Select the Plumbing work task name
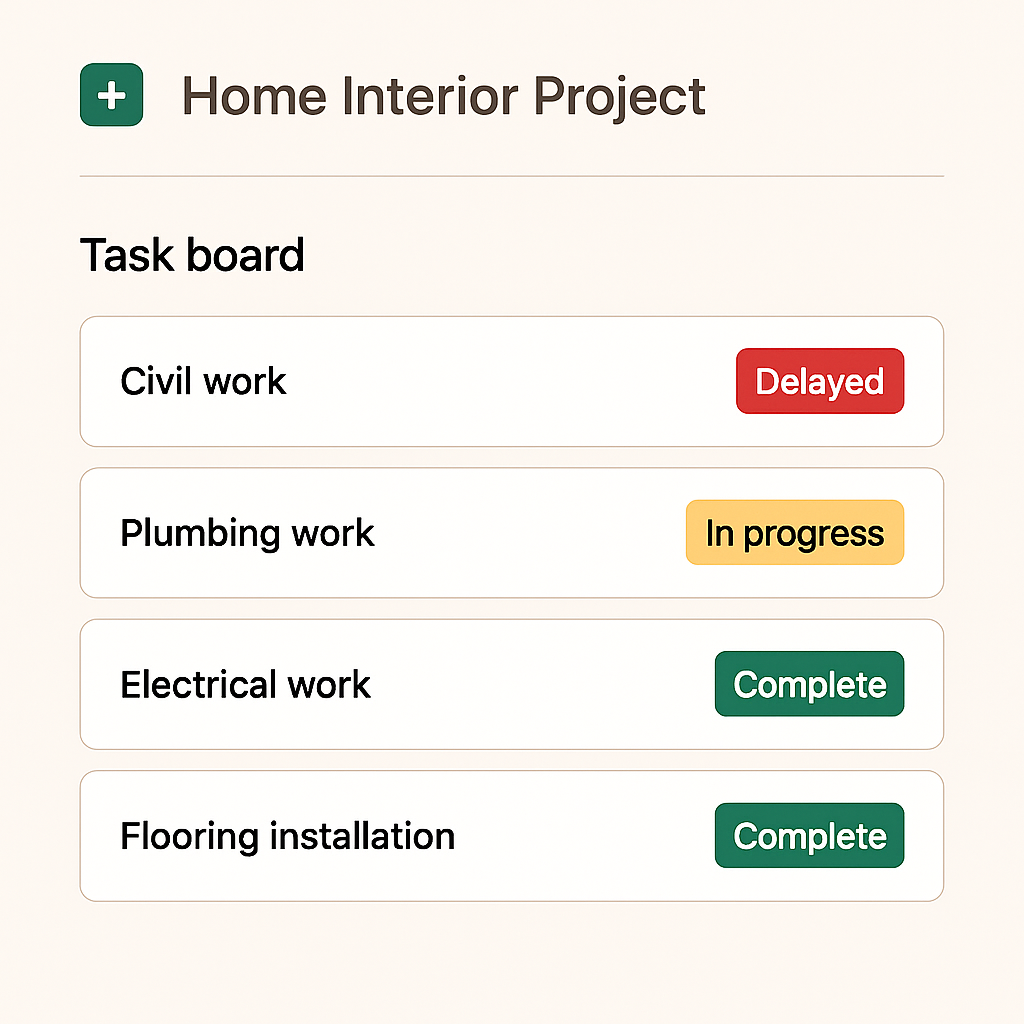Viewport: 1024px width, 1024px height. [x=248, y=534]
